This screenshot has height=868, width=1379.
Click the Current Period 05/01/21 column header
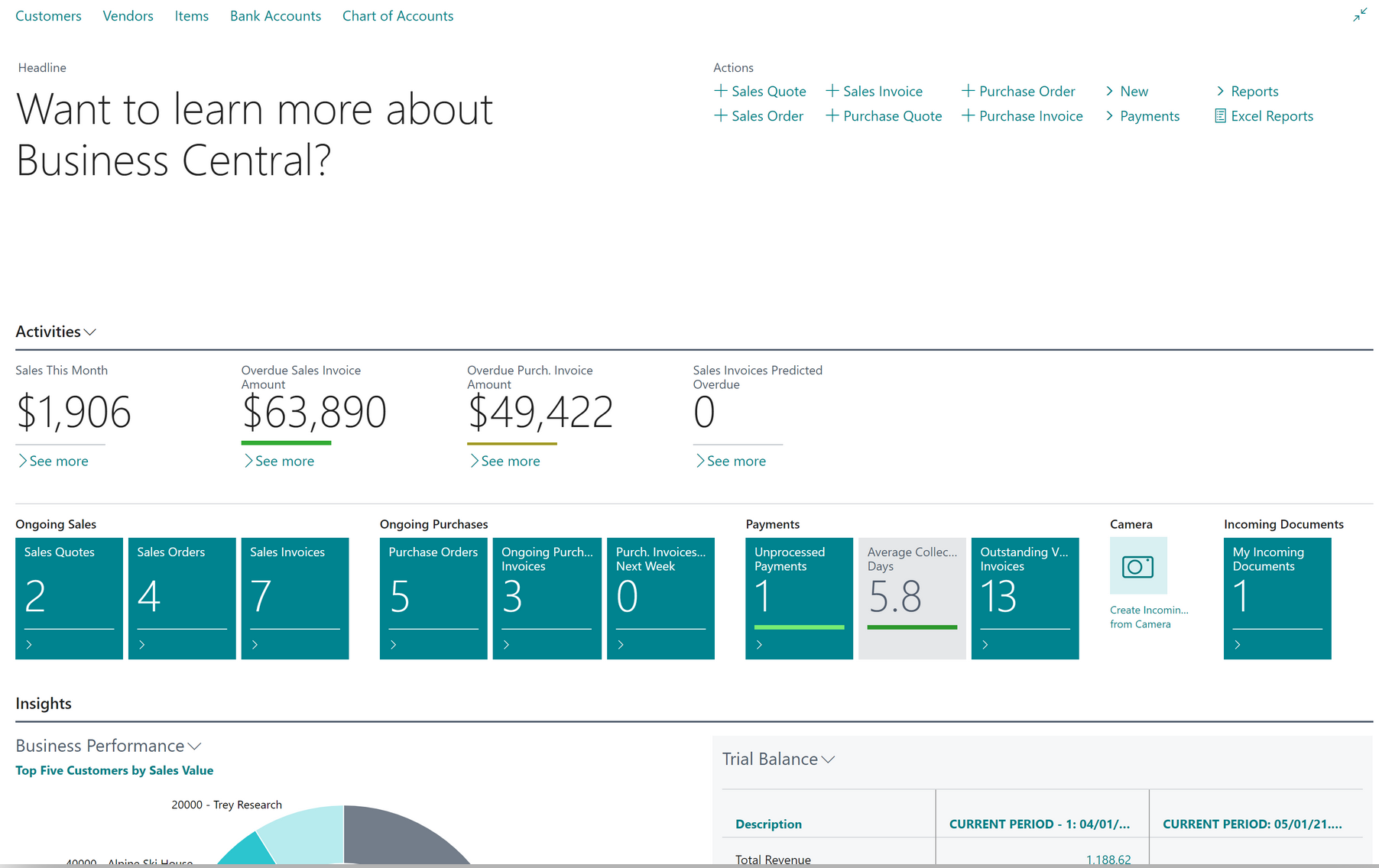[x=1252, y=824]
